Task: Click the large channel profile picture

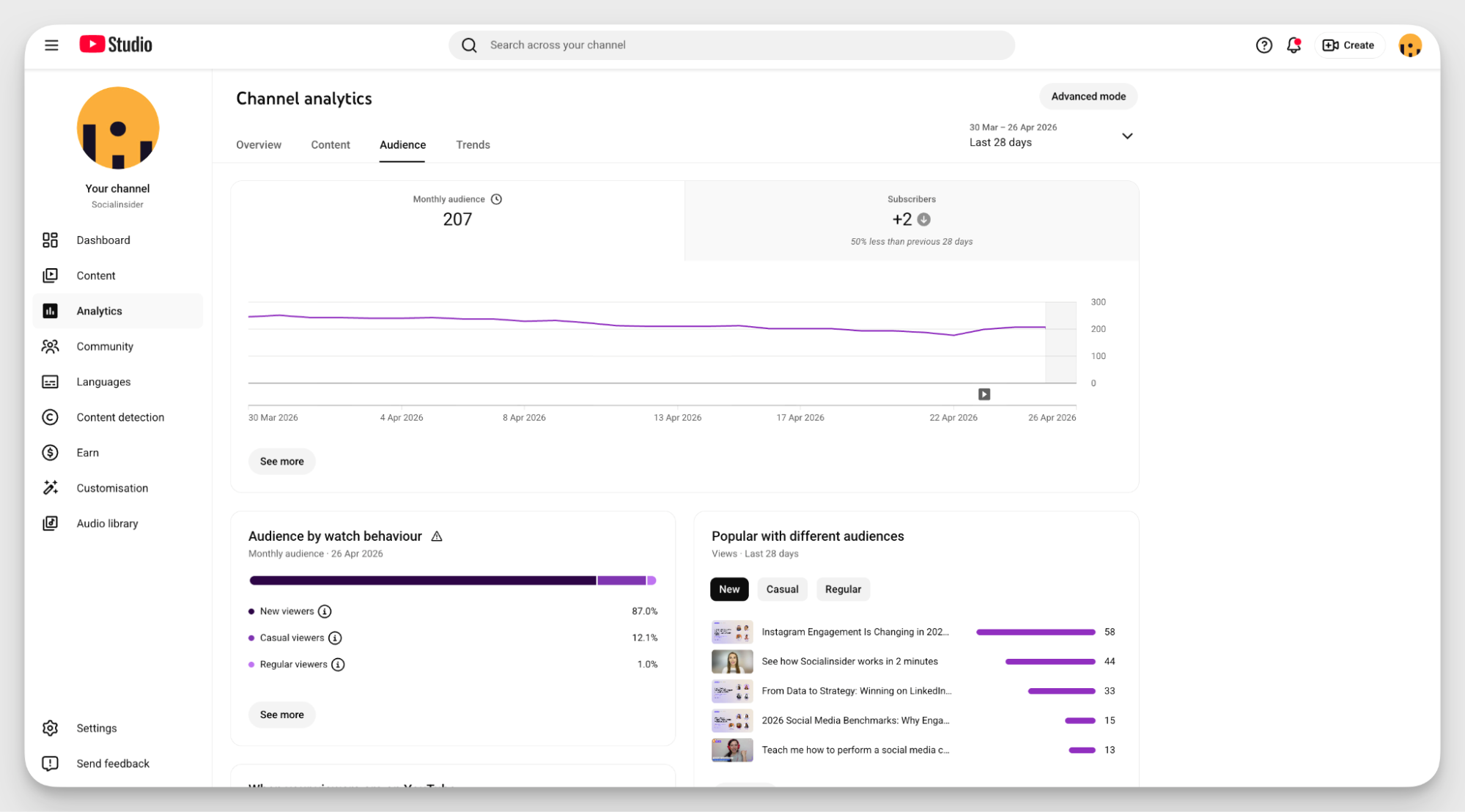Action: click(118, 128)
